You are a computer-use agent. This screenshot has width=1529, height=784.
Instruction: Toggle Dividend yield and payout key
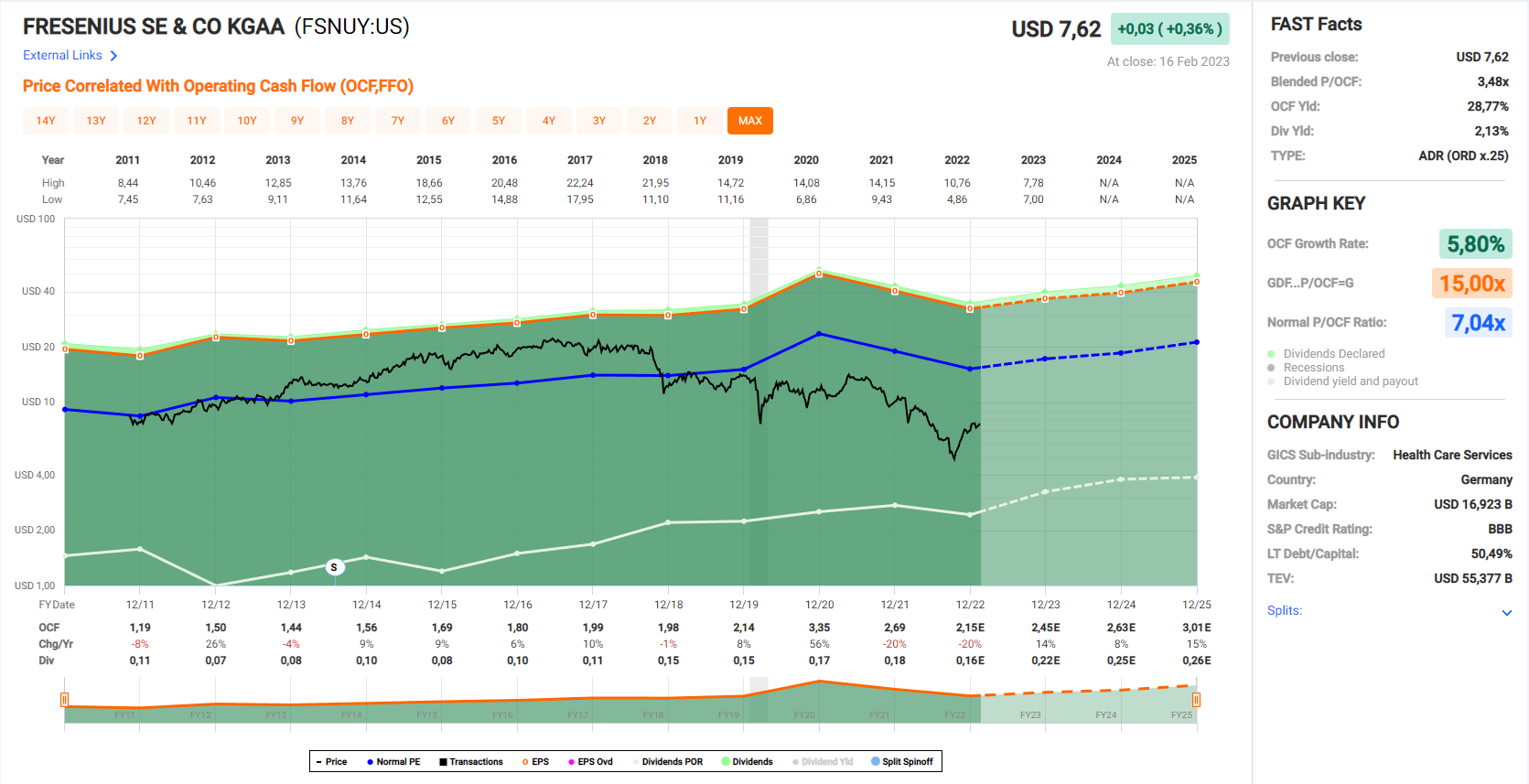1350,381
